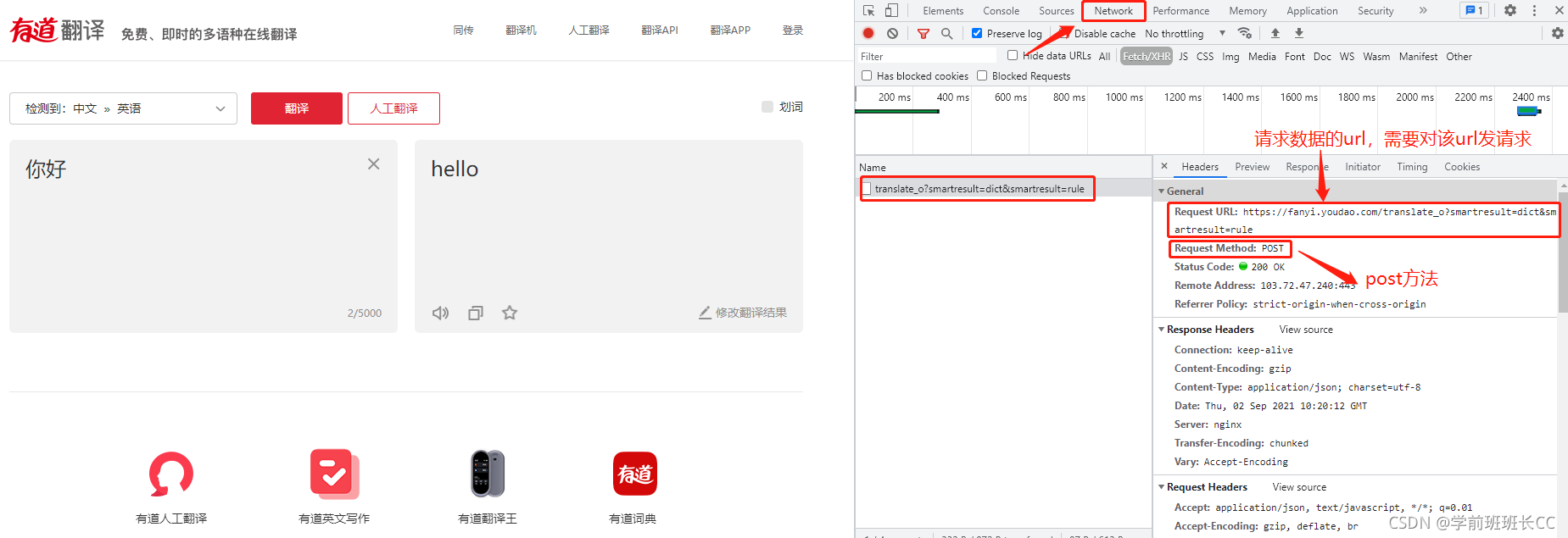Open network search with magnifier icon
This screenshot has width=1568, height=538.
click(x=947, y=34)
